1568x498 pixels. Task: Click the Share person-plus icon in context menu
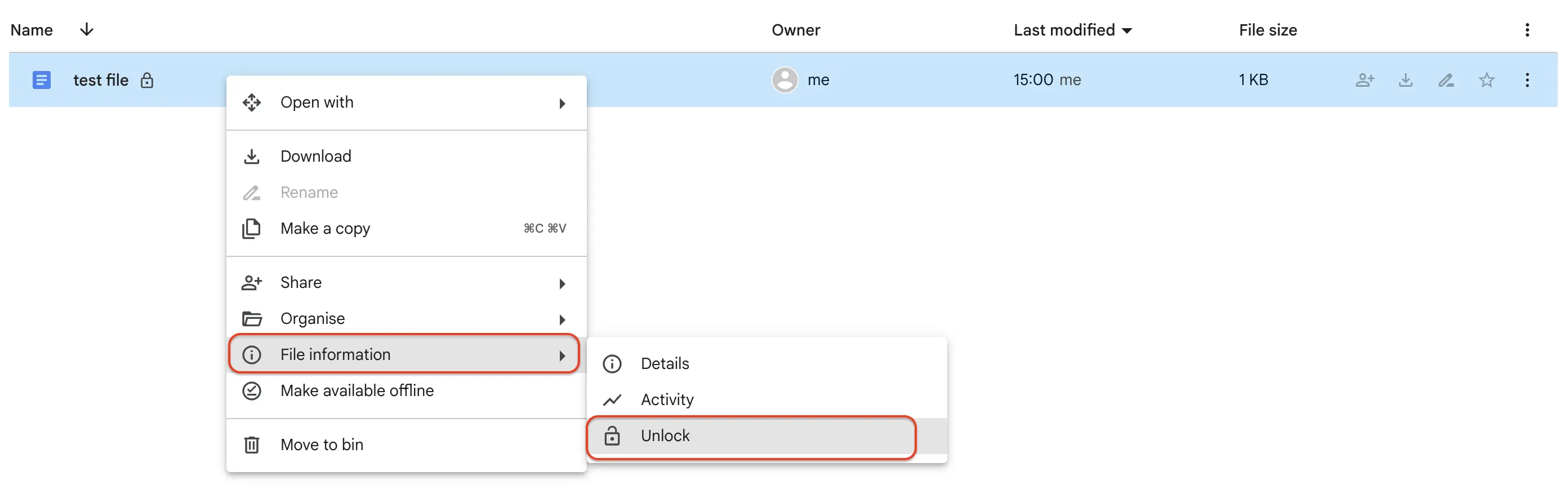pyautogui.click(x=251, y=282)
